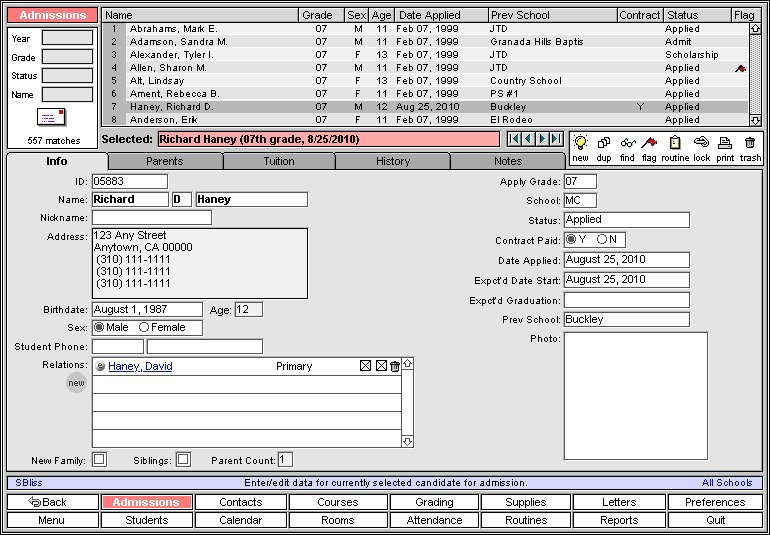Go to the Grading module
Viewport: 770px width, 535px height.
click(x=434, y=502)
